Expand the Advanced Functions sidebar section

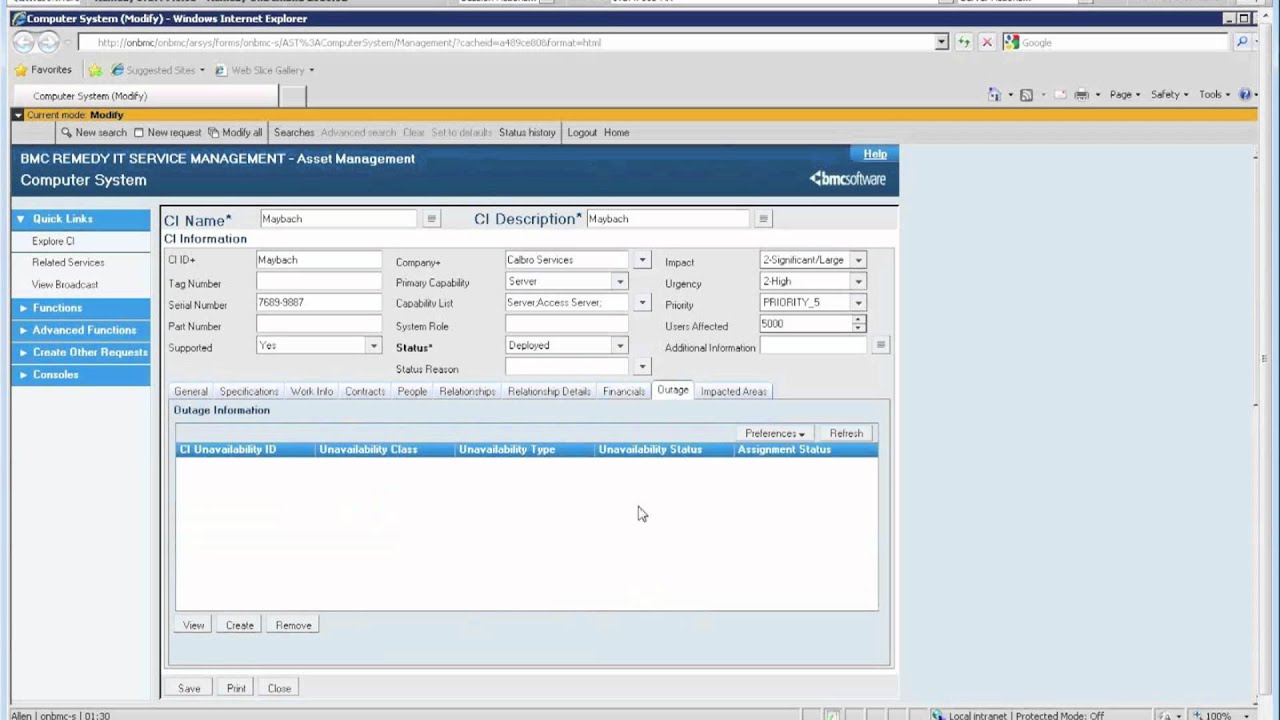pyautogui.click(x=82, y=330)
